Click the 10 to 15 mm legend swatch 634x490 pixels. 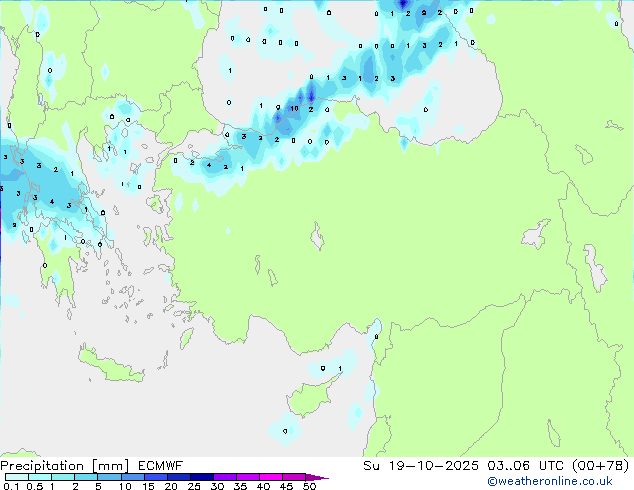133,477
